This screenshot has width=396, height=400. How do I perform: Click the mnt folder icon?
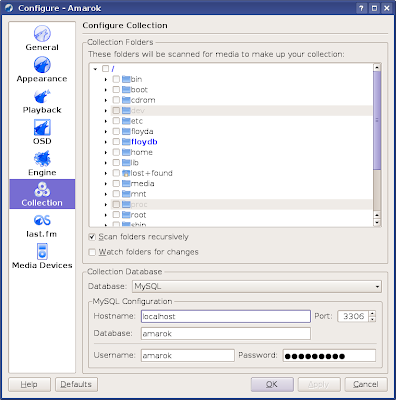tap(126, 194)
